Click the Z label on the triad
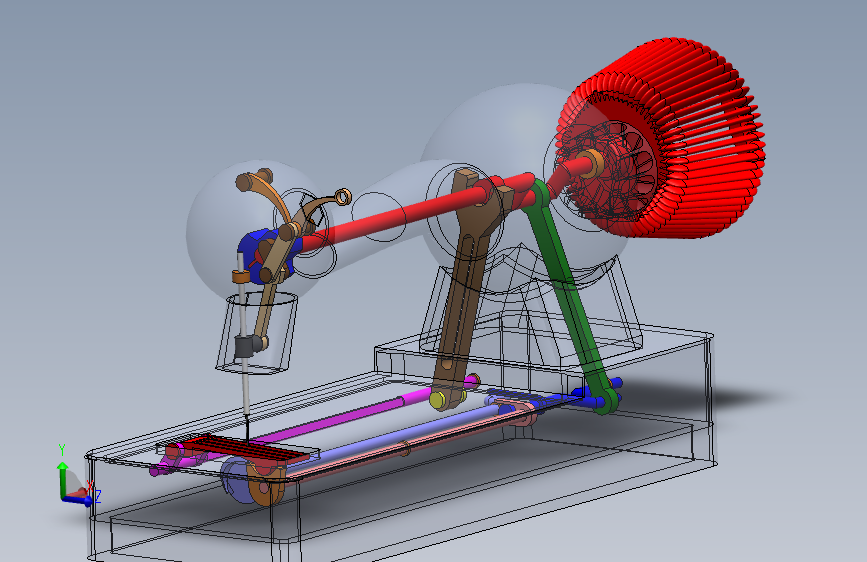Viewport: 867px width, 562px height. [98, 496]
